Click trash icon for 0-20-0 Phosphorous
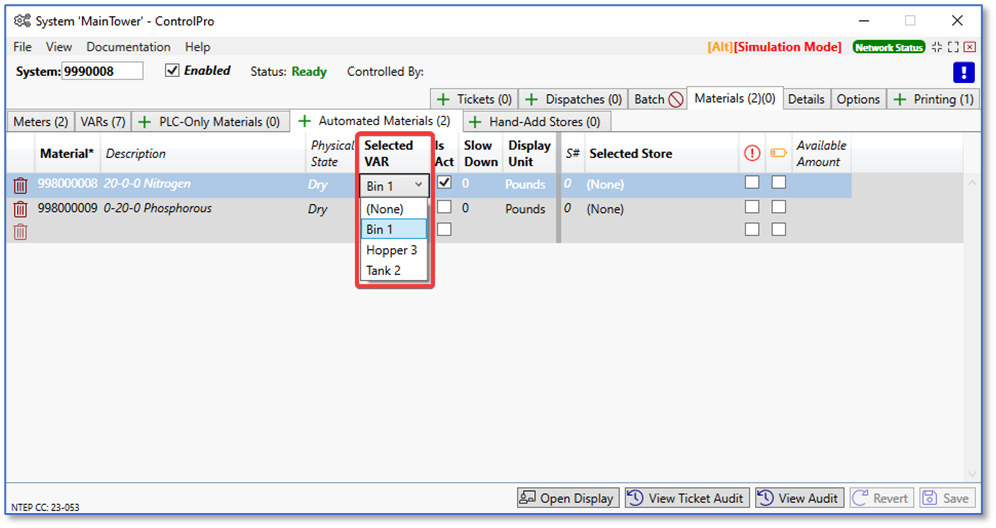Viewport: 996px width, 528px height. pyautogui.click(x=20, y=209)
